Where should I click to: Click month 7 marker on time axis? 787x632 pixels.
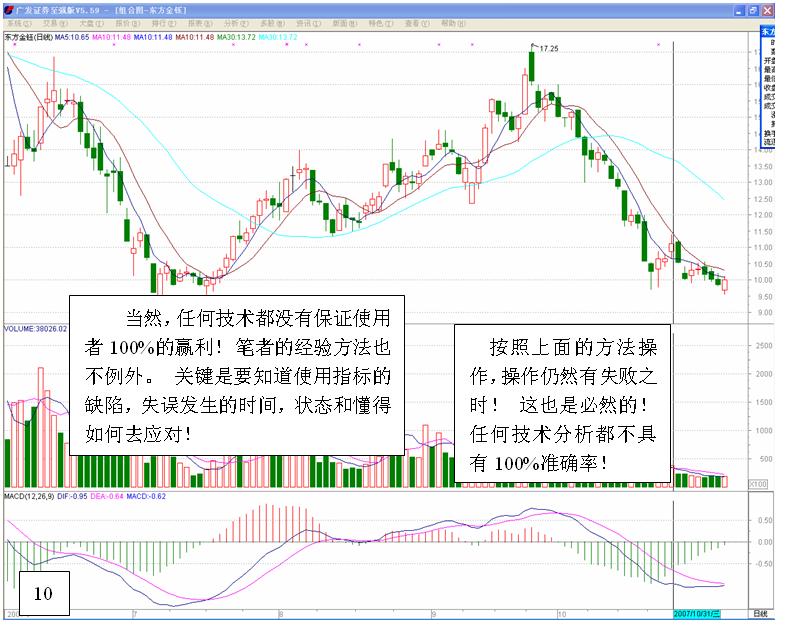tap(135, 614)
